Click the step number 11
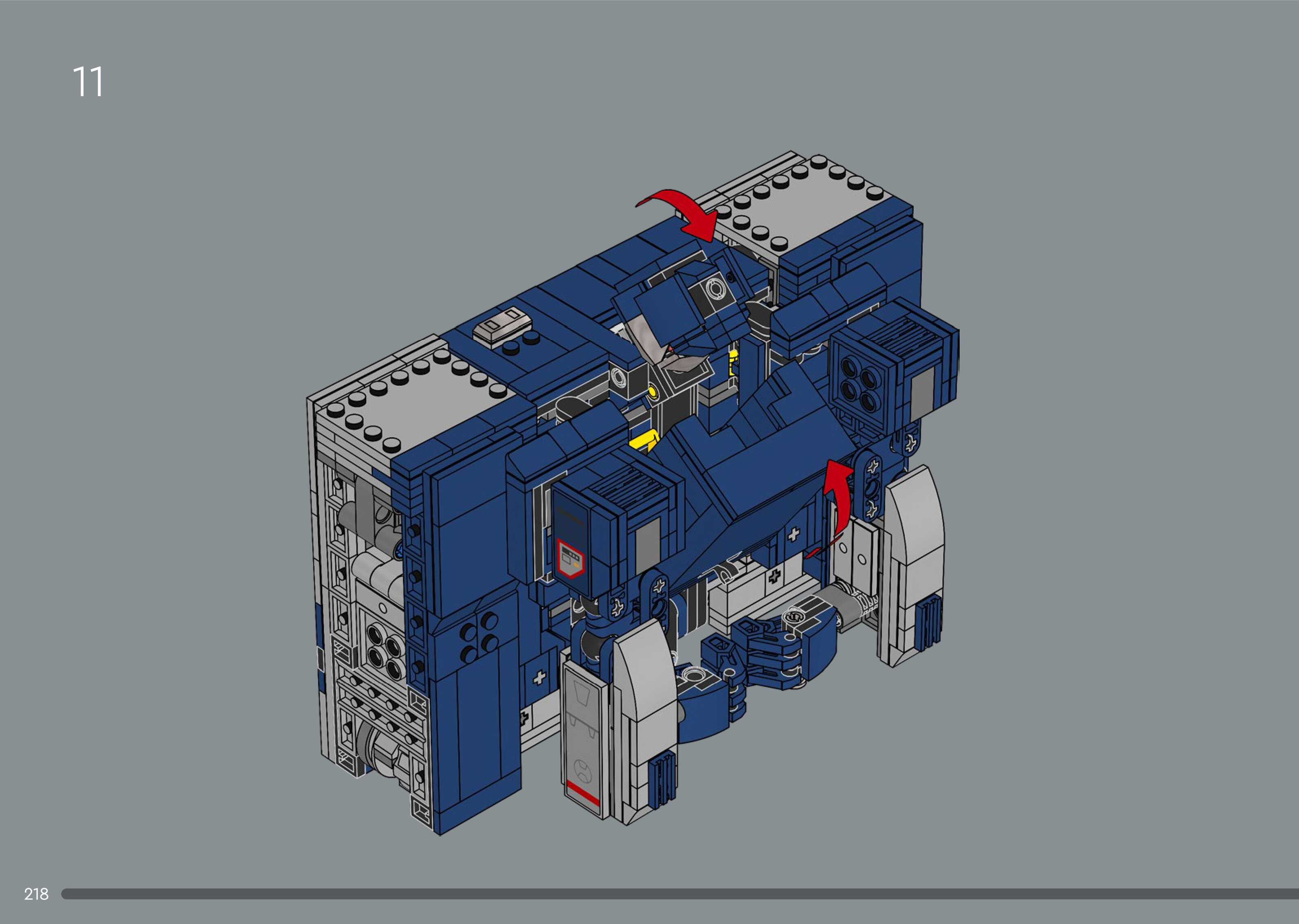 (x=88, y=82)
